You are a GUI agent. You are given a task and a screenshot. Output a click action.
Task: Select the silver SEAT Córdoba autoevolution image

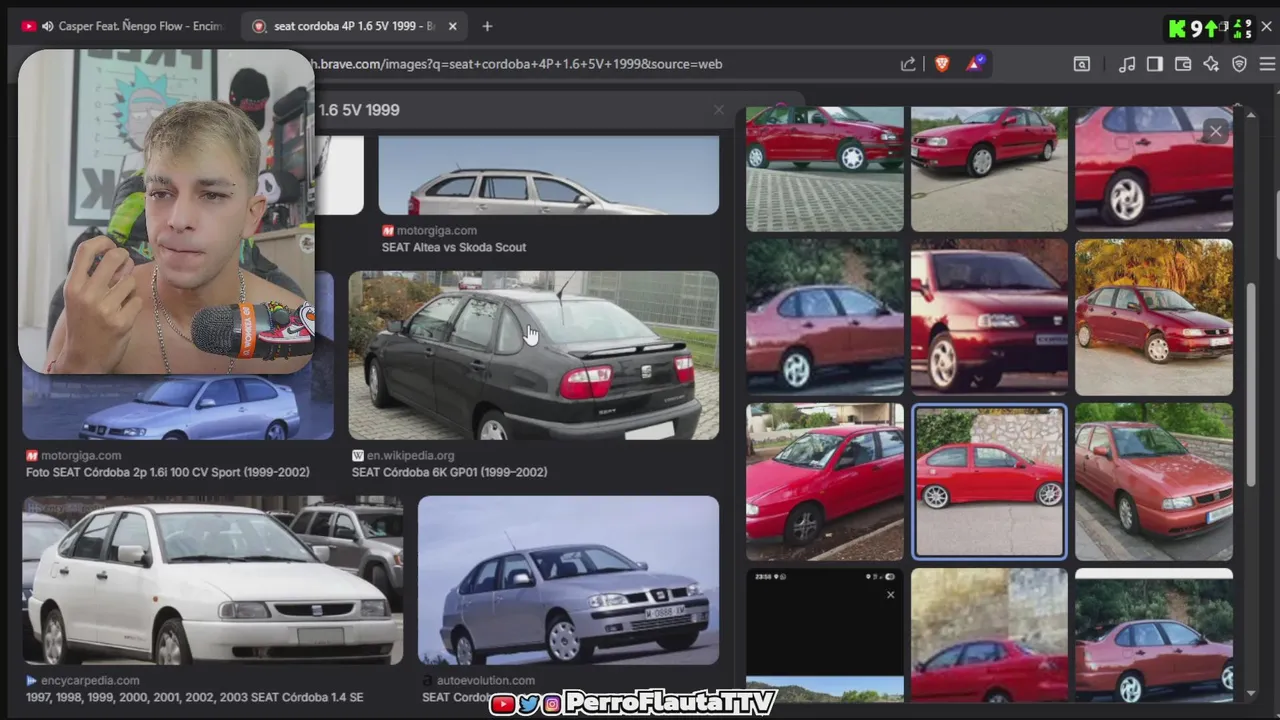[568, 580]
